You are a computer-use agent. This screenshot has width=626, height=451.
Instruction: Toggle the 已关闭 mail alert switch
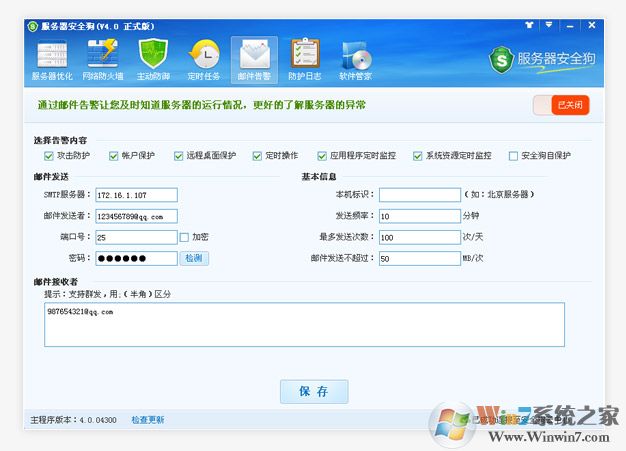click(x=561, y=105)
